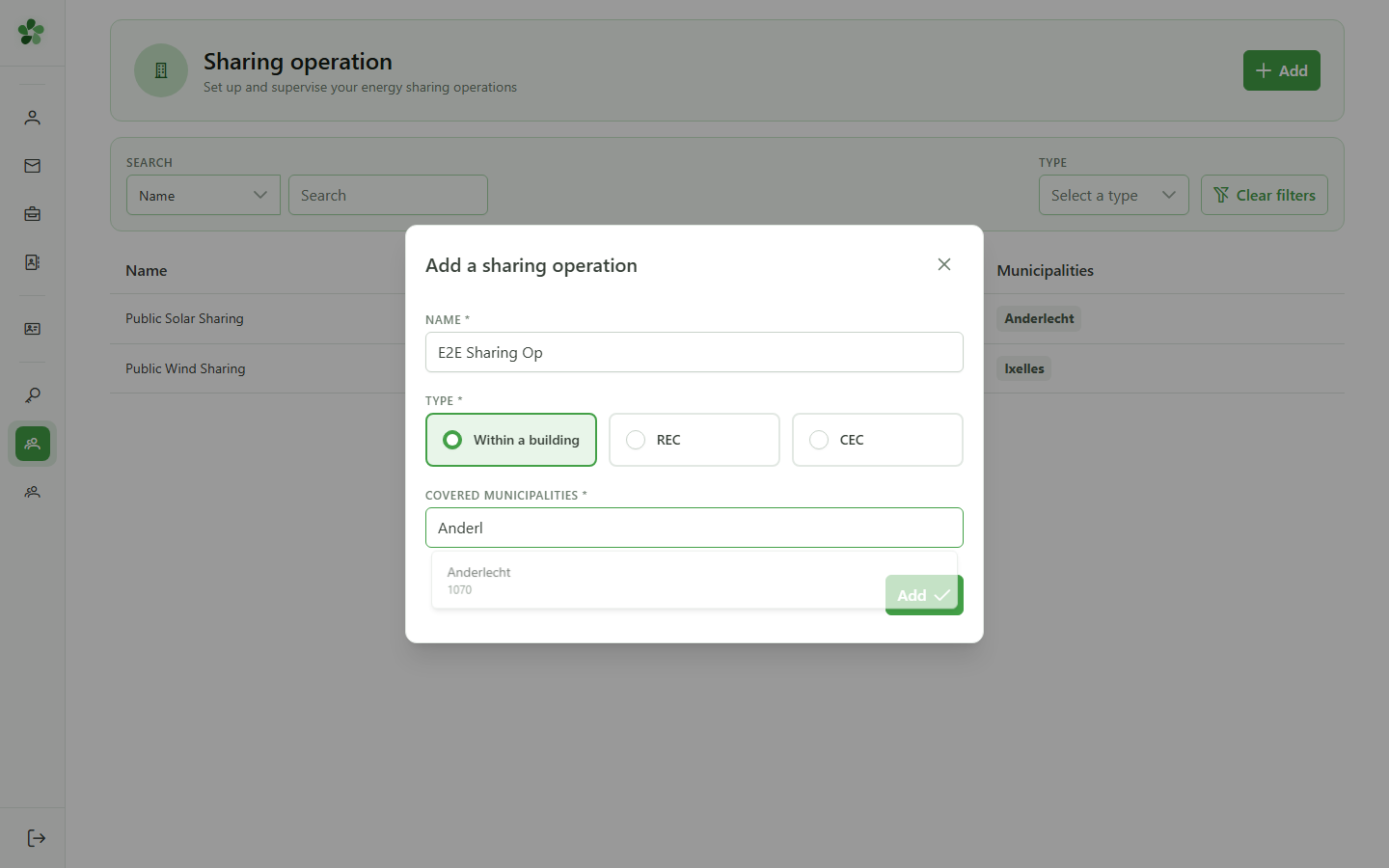Click the logout icon in the sidebar

tap(36, 838)
